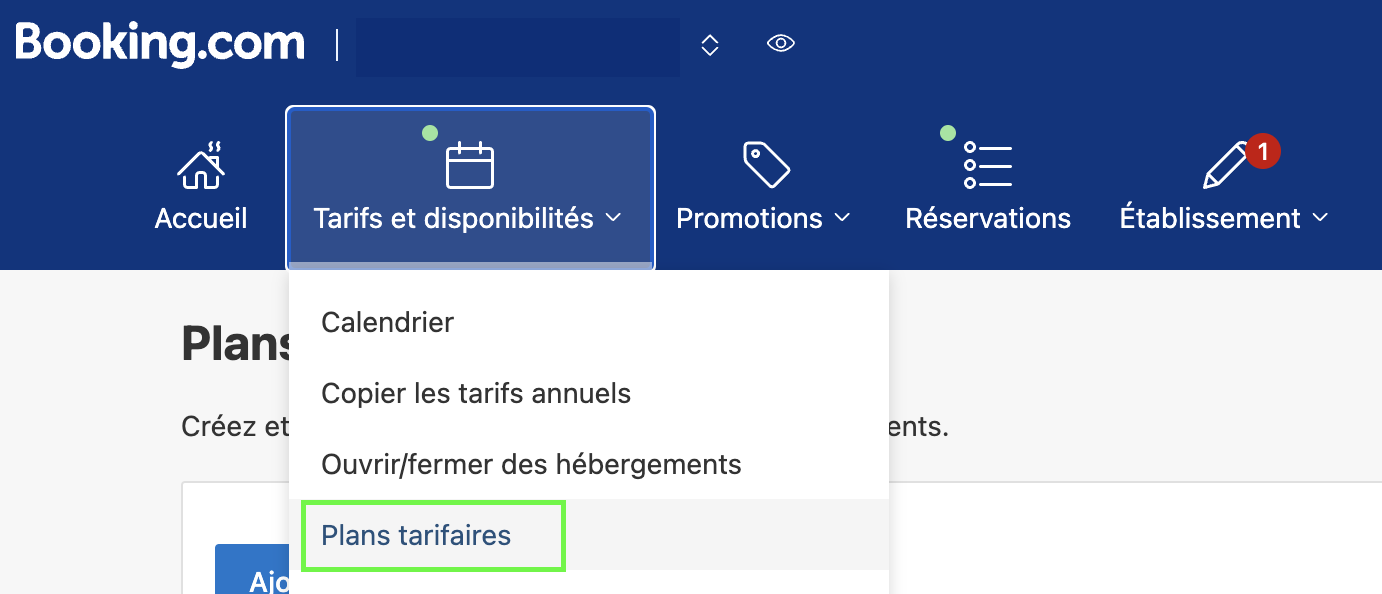Open the Accueil house icon

(201, 165)
